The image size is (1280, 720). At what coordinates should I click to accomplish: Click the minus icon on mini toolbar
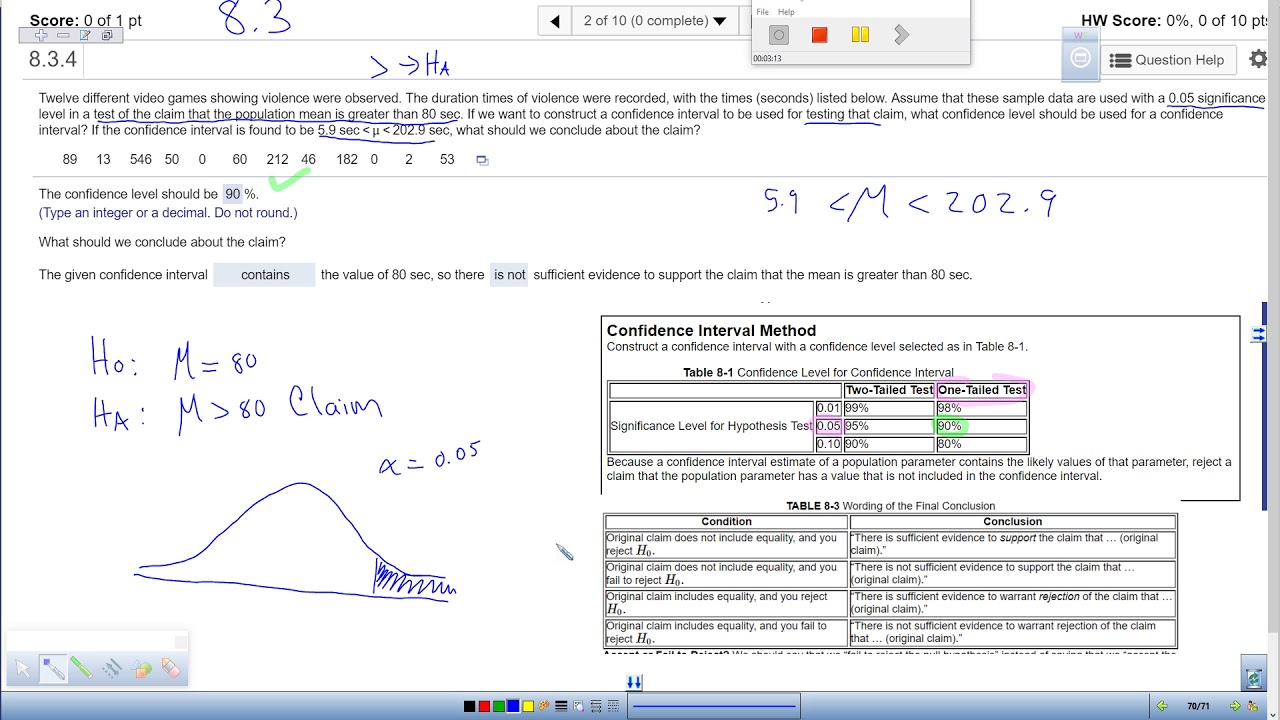(x=63, y=35)
